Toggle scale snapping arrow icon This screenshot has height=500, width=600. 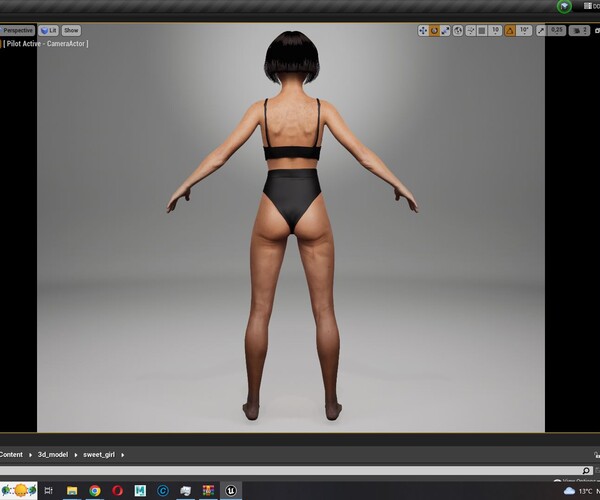(x=541, y=31)
